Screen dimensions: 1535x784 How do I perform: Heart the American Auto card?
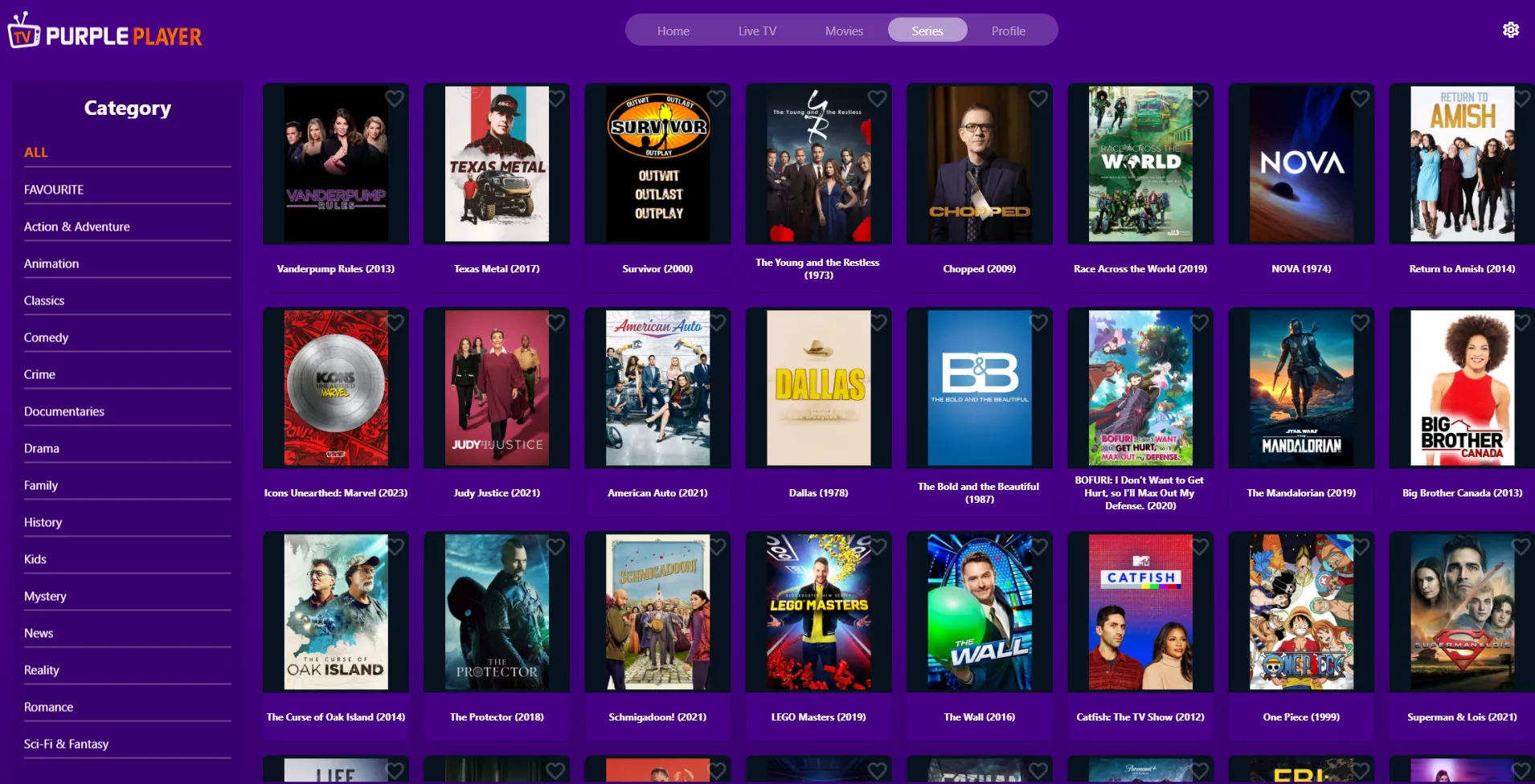tap(716, 322)
